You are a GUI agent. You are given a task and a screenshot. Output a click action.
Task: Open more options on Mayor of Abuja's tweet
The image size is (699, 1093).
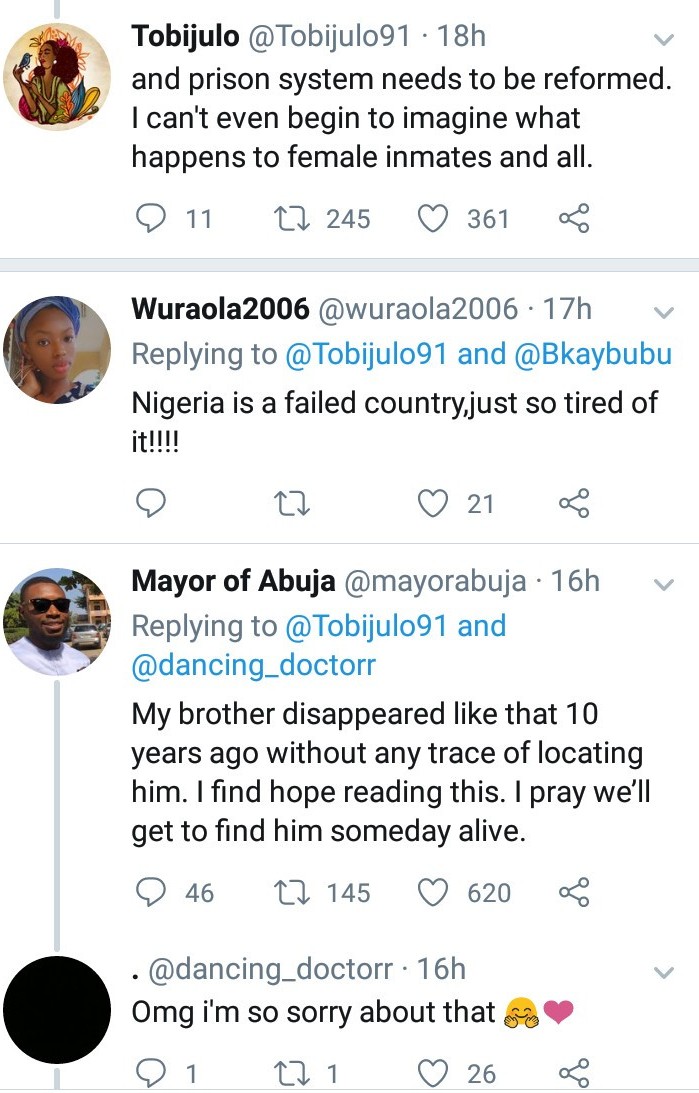coord(663,584)
